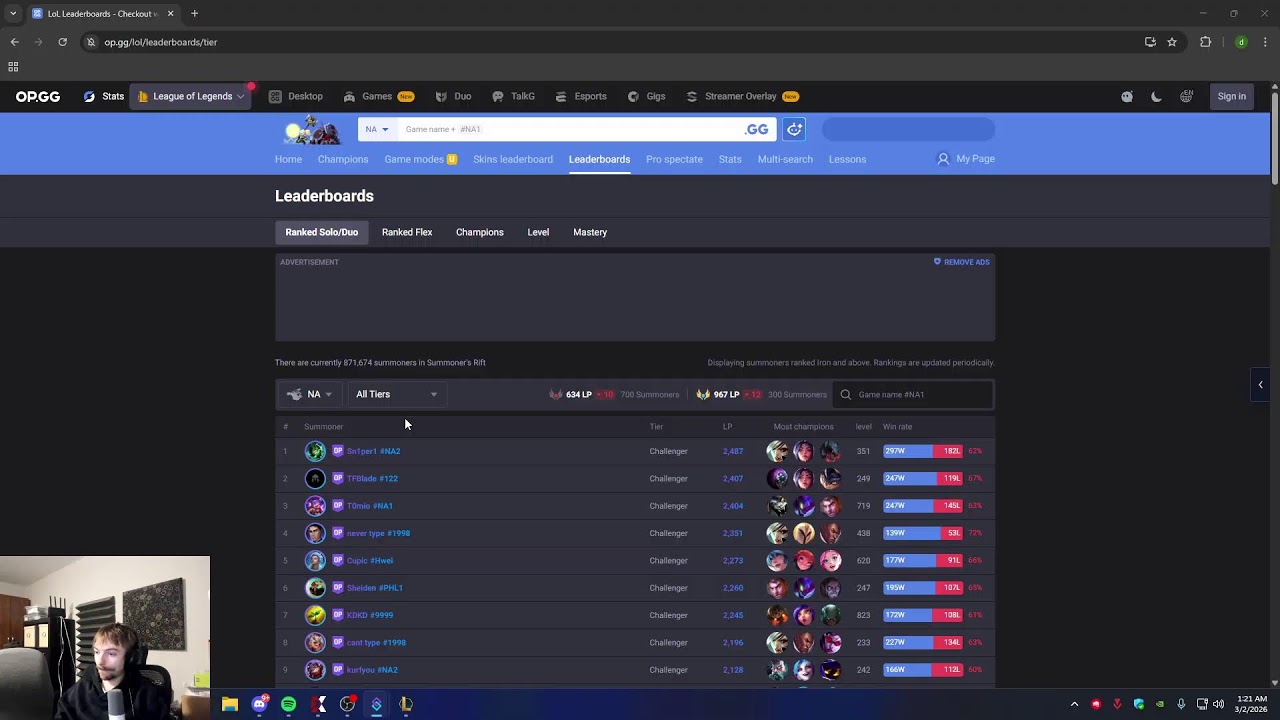This screenshot has height=720, width=1280.
Task: Bookmark this page with the star icon
Action: (1172, 42)
